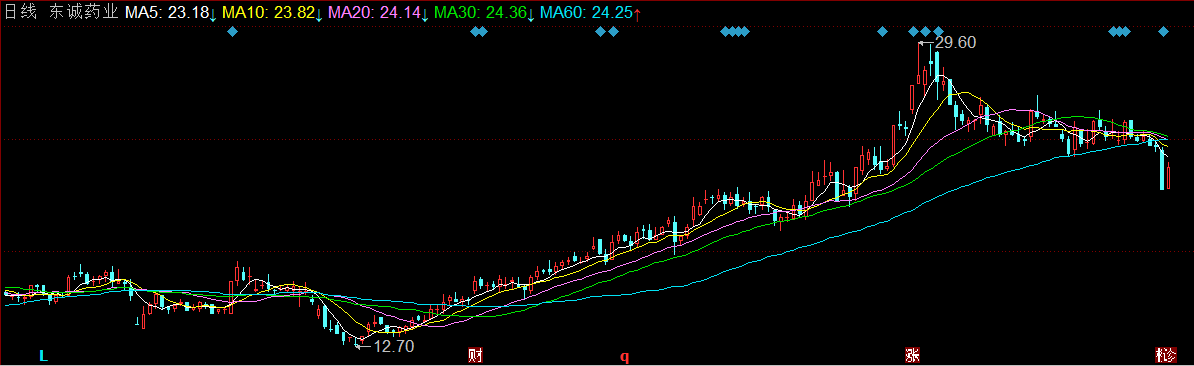1194x366 pixels.
Task: Open the cyan L event marker
Action: [x=43, y=355]
